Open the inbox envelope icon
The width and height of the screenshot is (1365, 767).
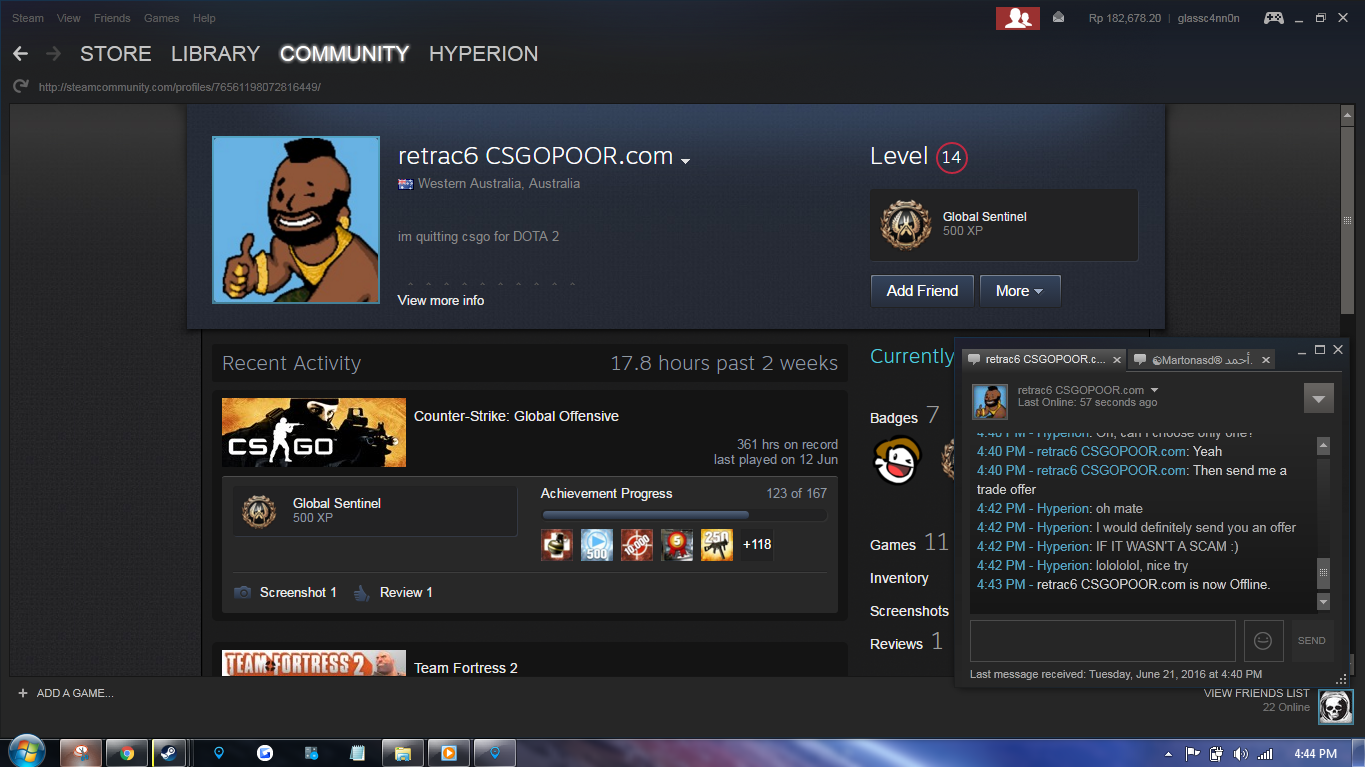click(x=1058, y=18)
